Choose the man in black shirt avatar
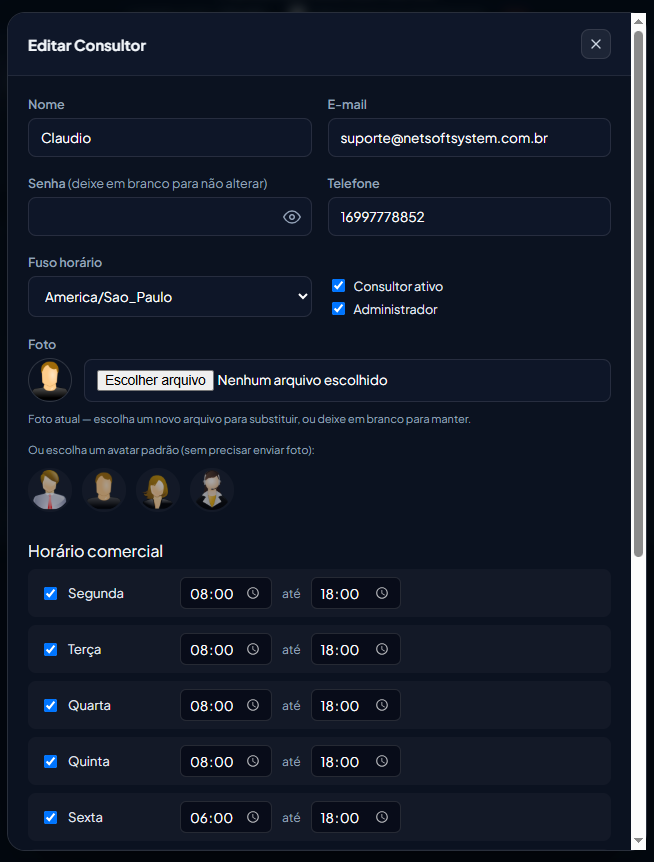654x862 pixels. pos(104,489)
